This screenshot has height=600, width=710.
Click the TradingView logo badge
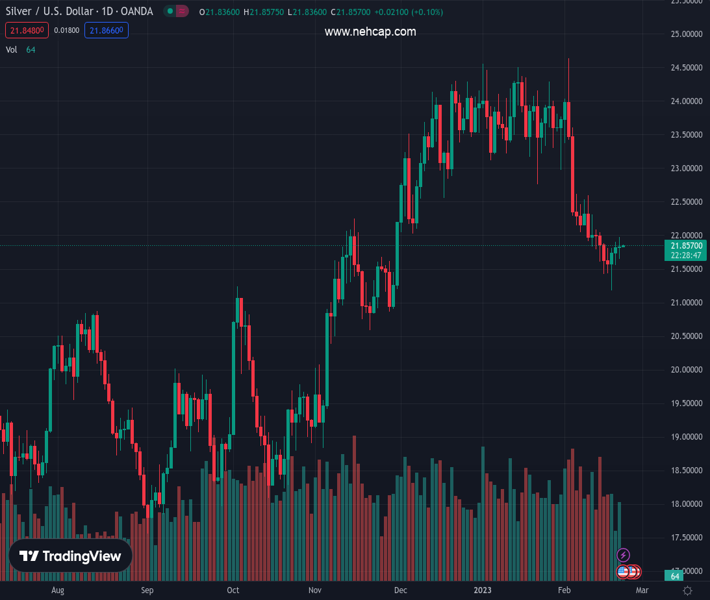pos(71,556)
